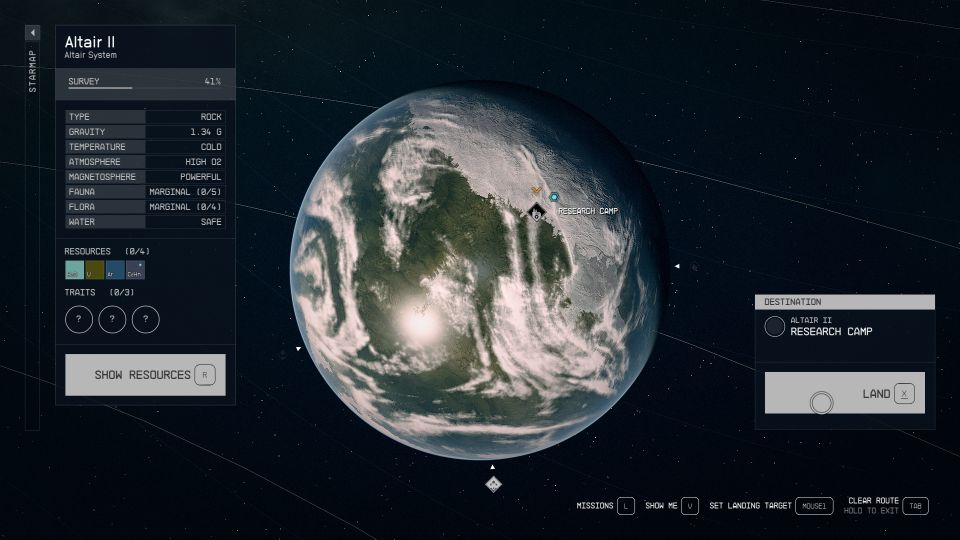Select the Research Camp landing marker
This screenshot has height=540, width=960.
coord(536,212)
